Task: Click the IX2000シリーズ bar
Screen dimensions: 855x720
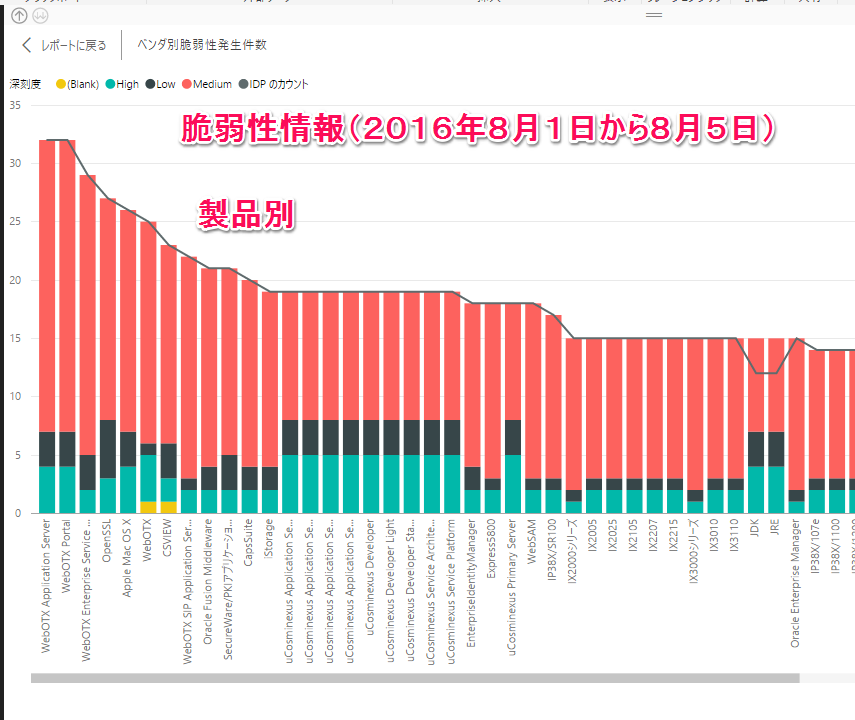Action: (x=574, y=425)
